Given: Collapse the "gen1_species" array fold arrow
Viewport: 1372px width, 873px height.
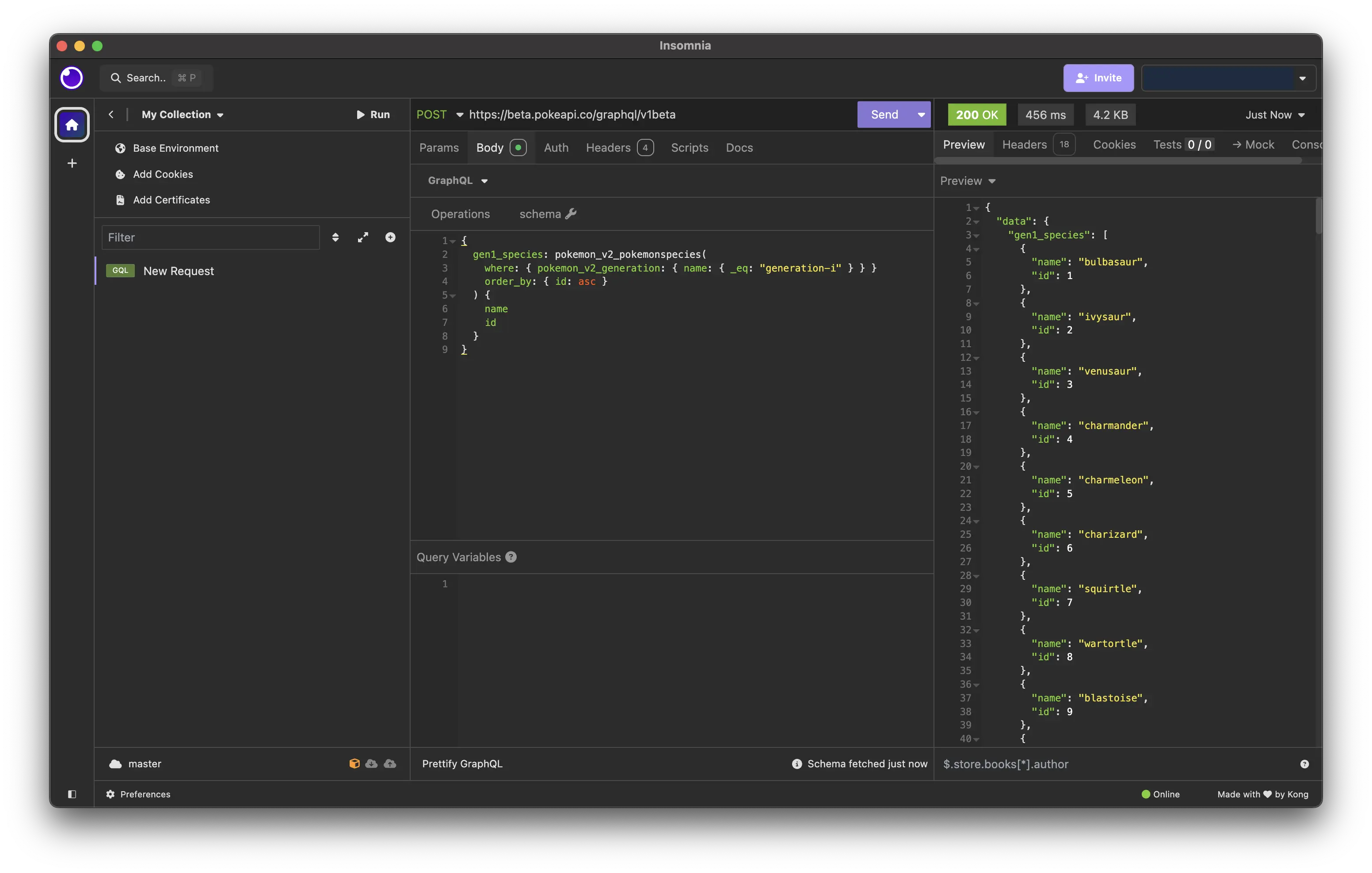Looking at the screenshot, I should 976,236.
